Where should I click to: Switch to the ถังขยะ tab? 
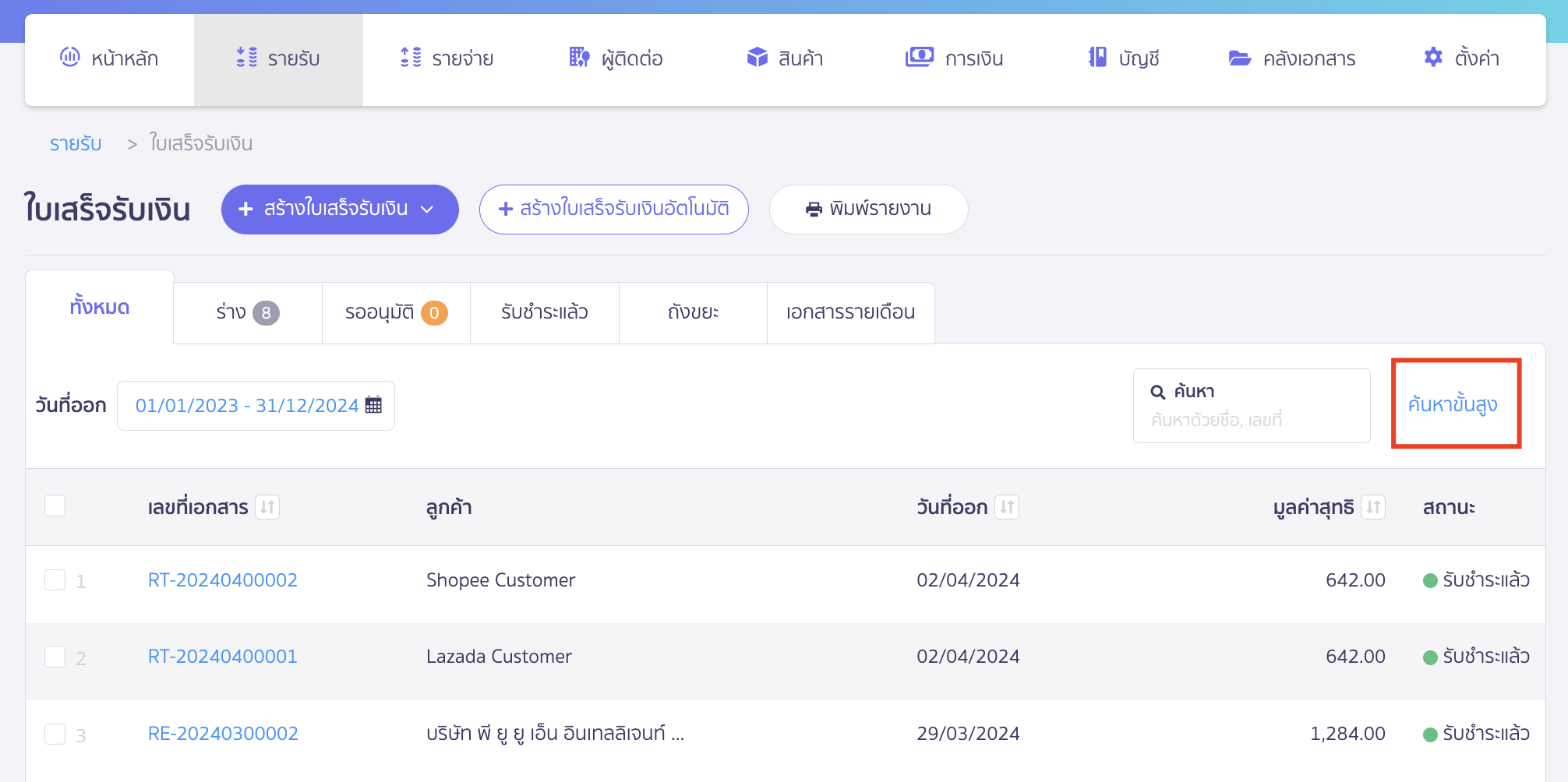[693, 312]
